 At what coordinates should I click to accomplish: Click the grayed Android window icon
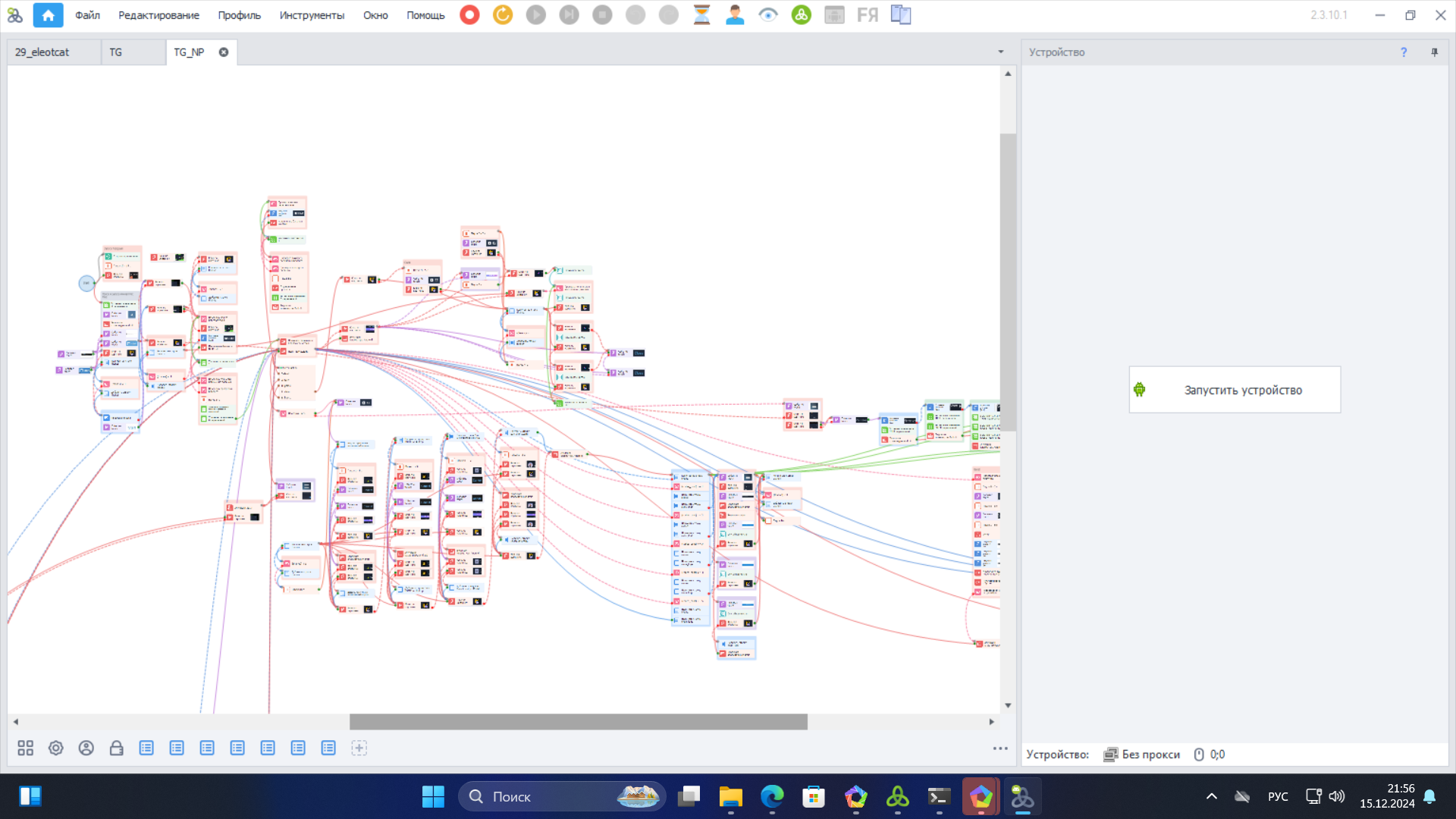[x=834, y=15]
